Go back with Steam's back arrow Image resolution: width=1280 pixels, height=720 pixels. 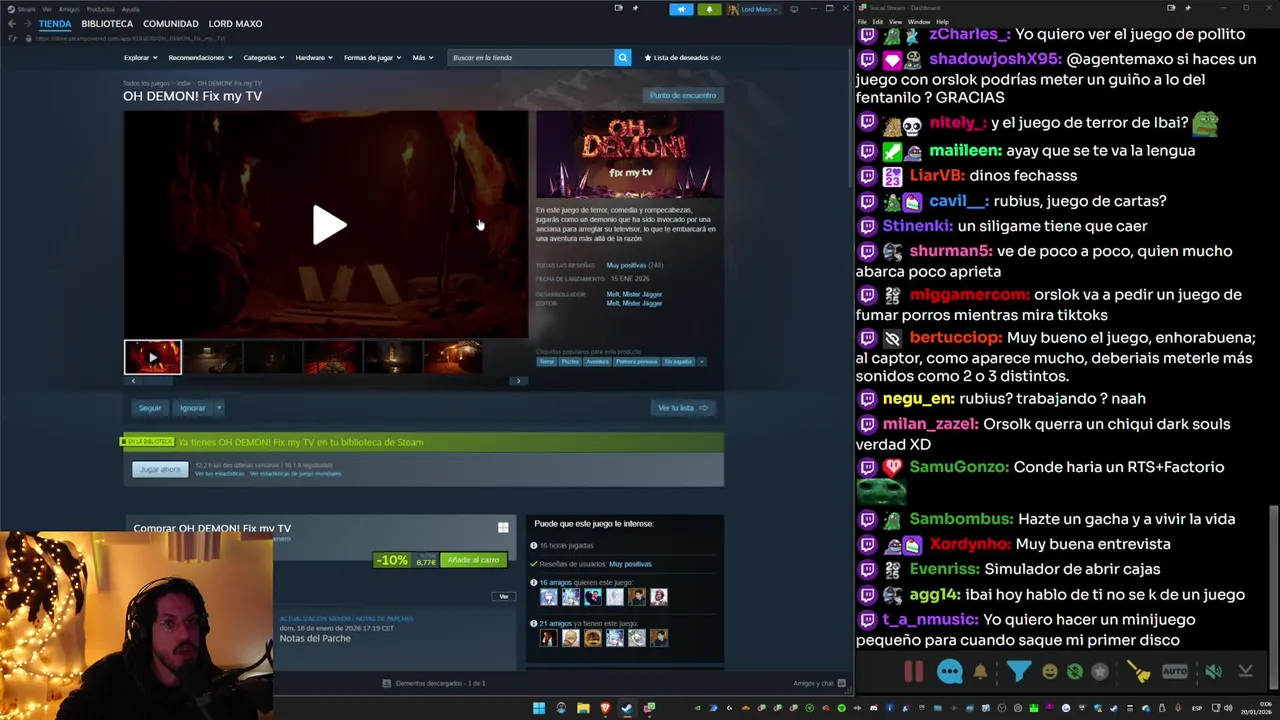pos(12,24)
